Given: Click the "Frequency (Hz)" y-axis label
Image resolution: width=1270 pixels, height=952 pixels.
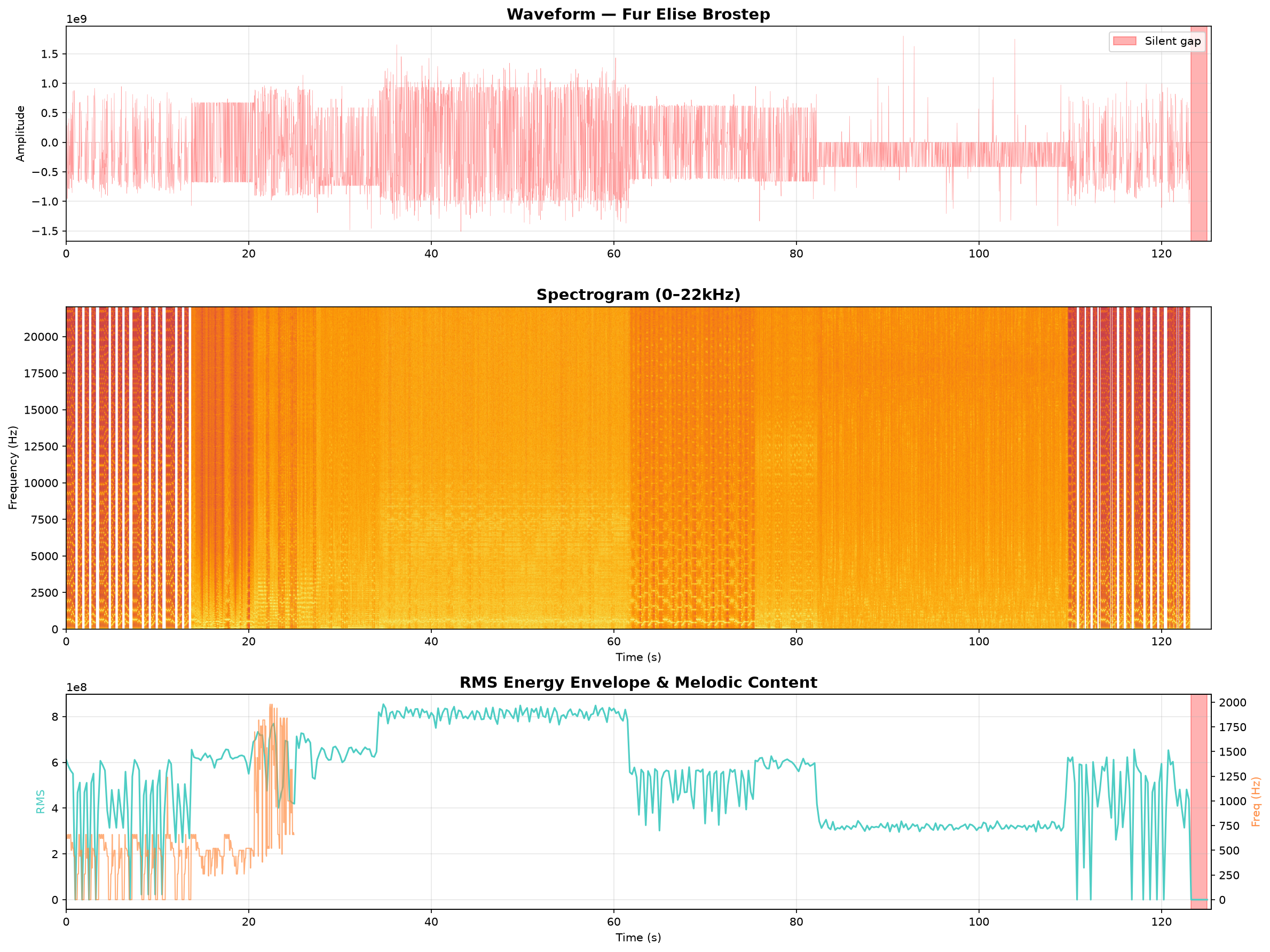Looking at the screenshot, I should [13, 467].
